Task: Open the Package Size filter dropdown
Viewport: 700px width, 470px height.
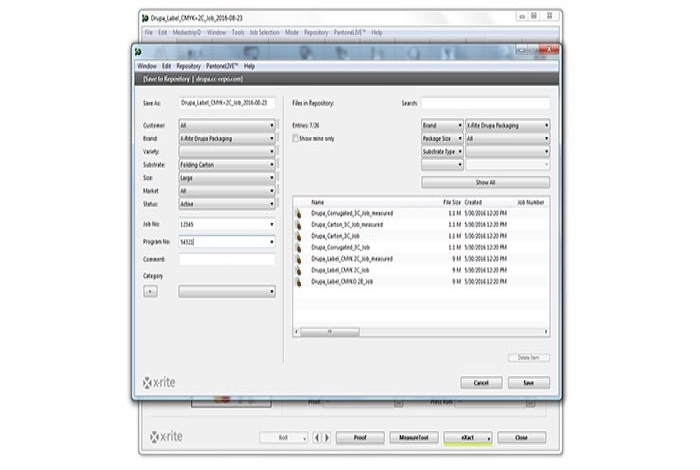Action: (x=442, y=139)
